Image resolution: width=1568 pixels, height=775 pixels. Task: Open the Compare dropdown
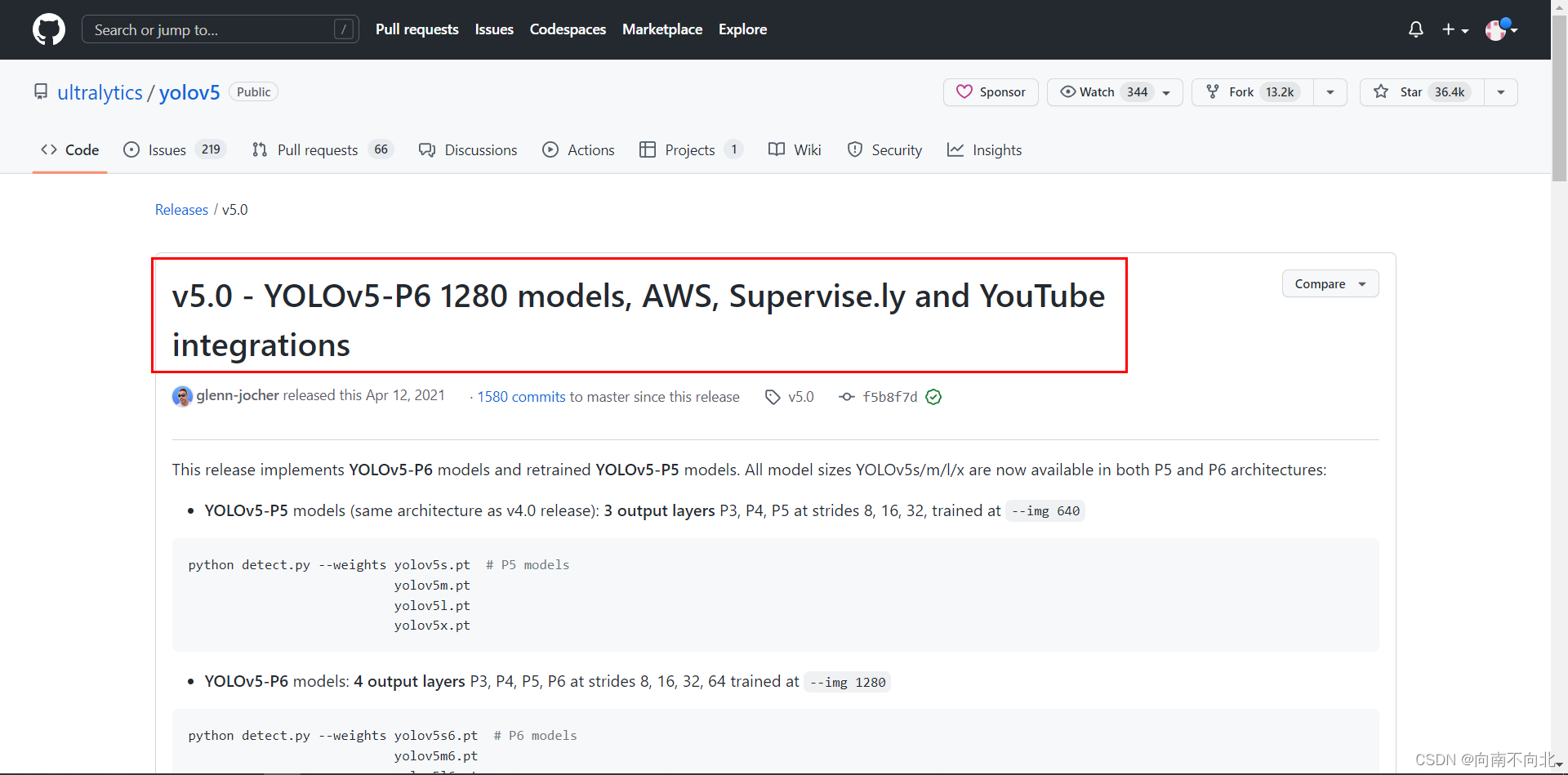1330,283
